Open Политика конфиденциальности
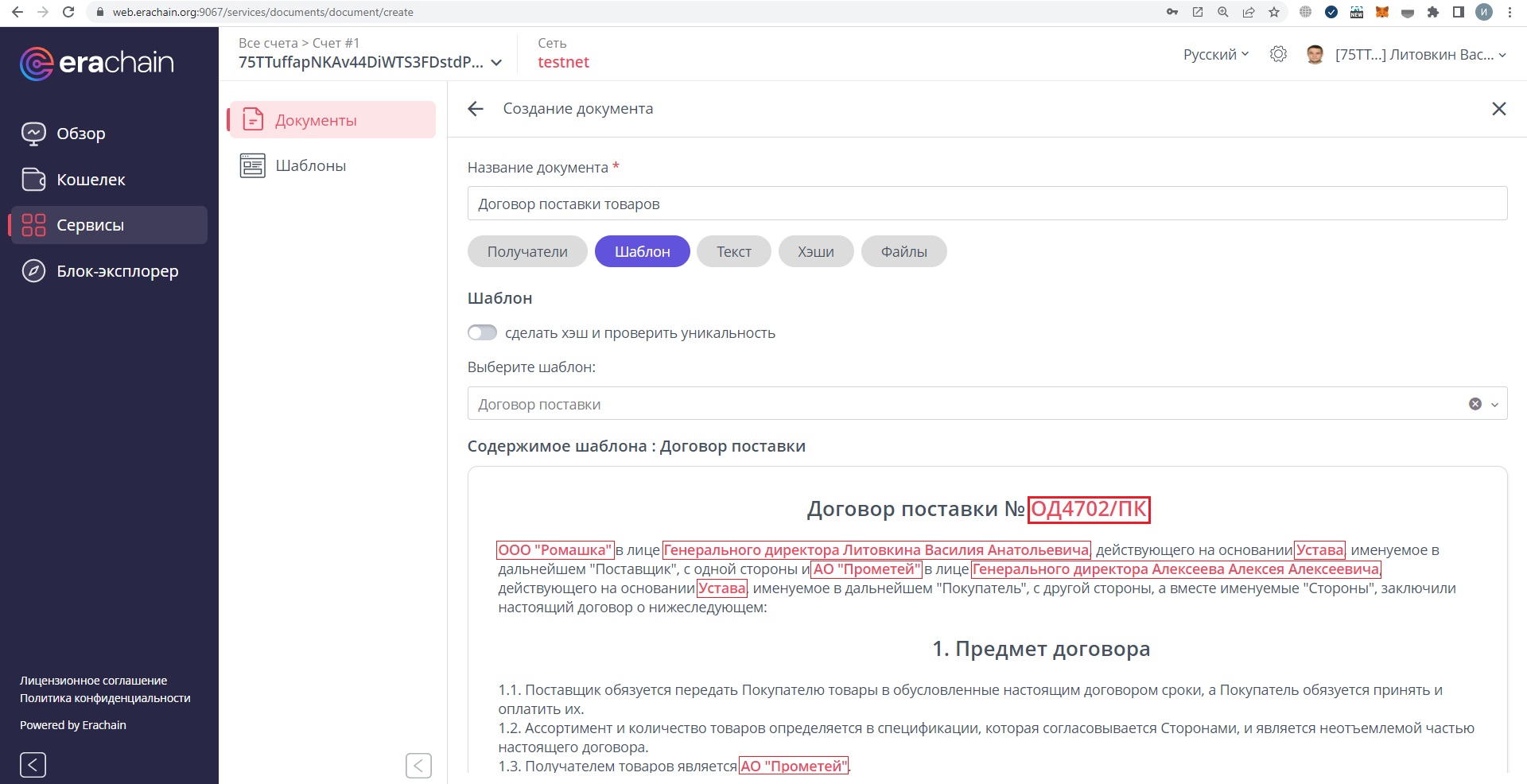 (x=104, y=698)
